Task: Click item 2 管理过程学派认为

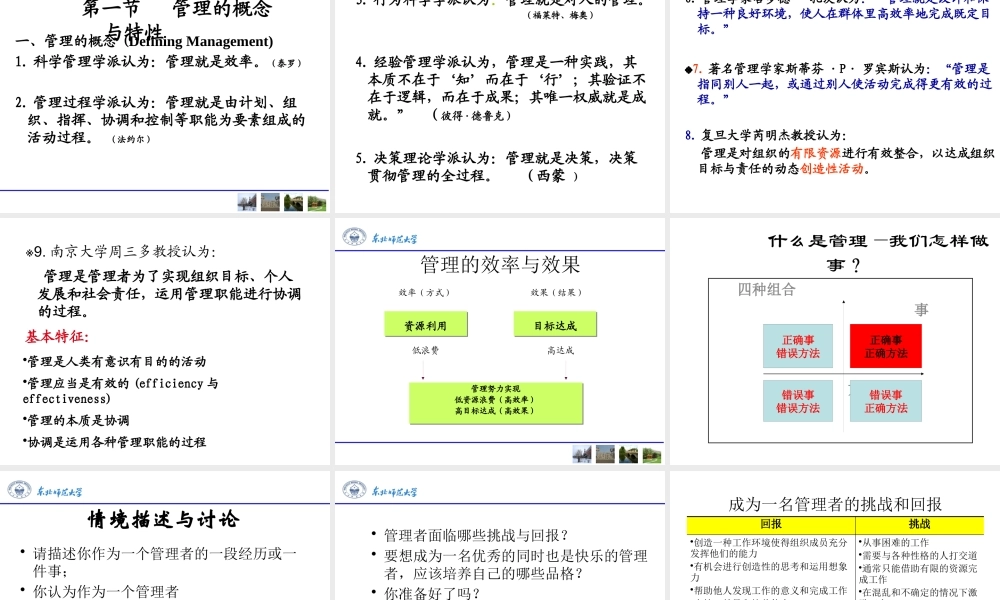Action: tap(160, 120)
